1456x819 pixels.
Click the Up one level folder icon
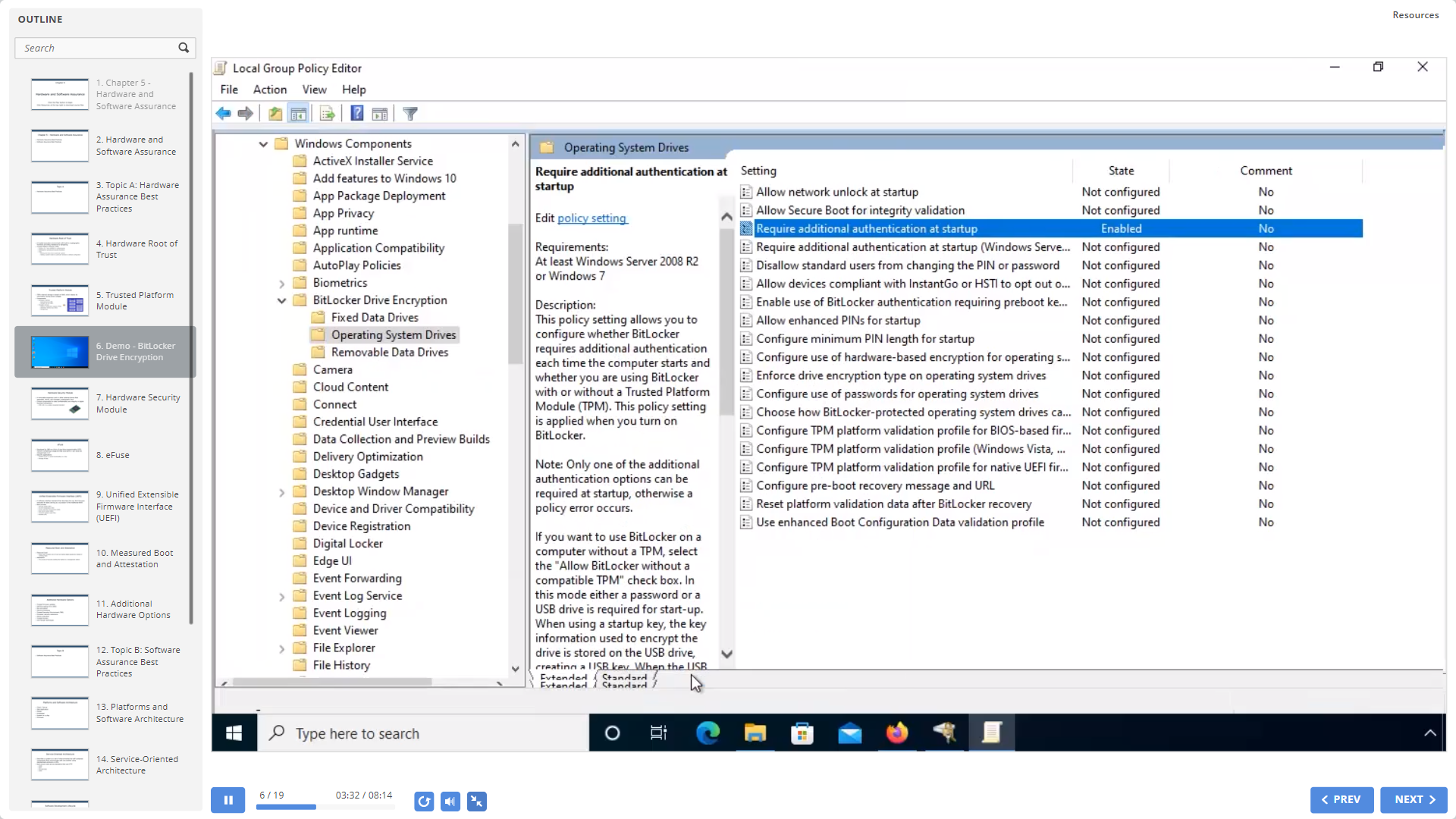click(275, 114)
